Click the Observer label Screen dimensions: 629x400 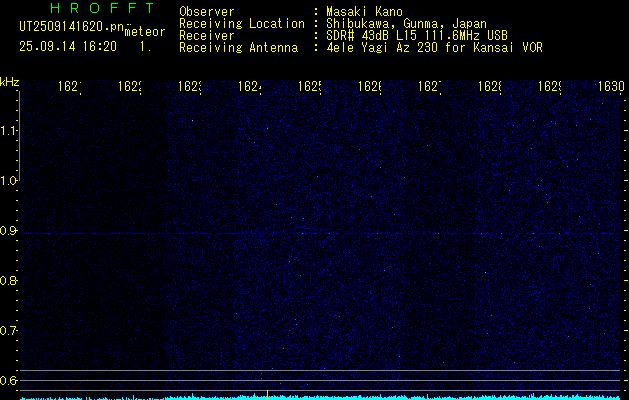click(x=207, y=12)
